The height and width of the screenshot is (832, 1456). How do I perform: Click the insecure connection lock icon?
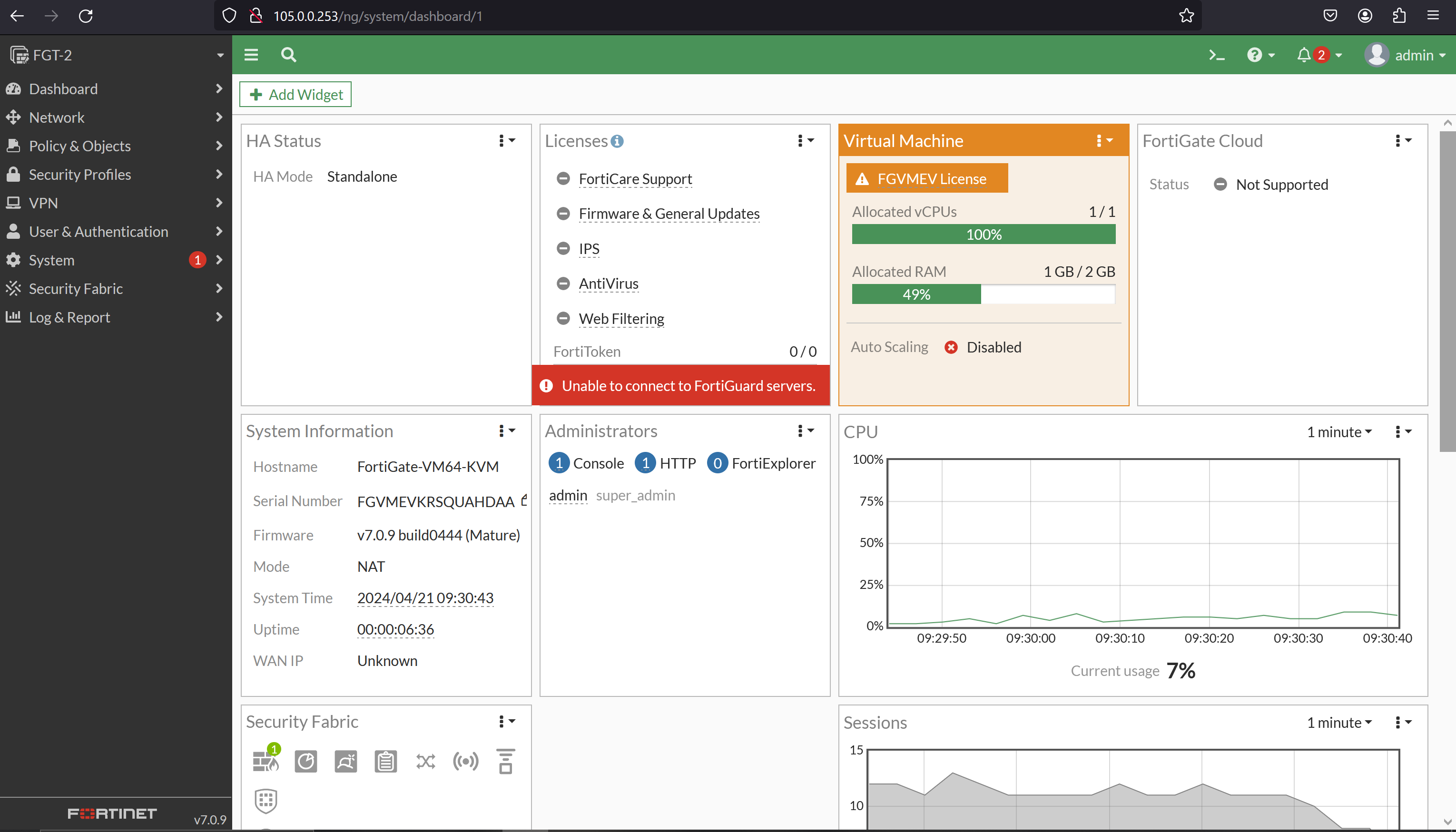point(256,16)
